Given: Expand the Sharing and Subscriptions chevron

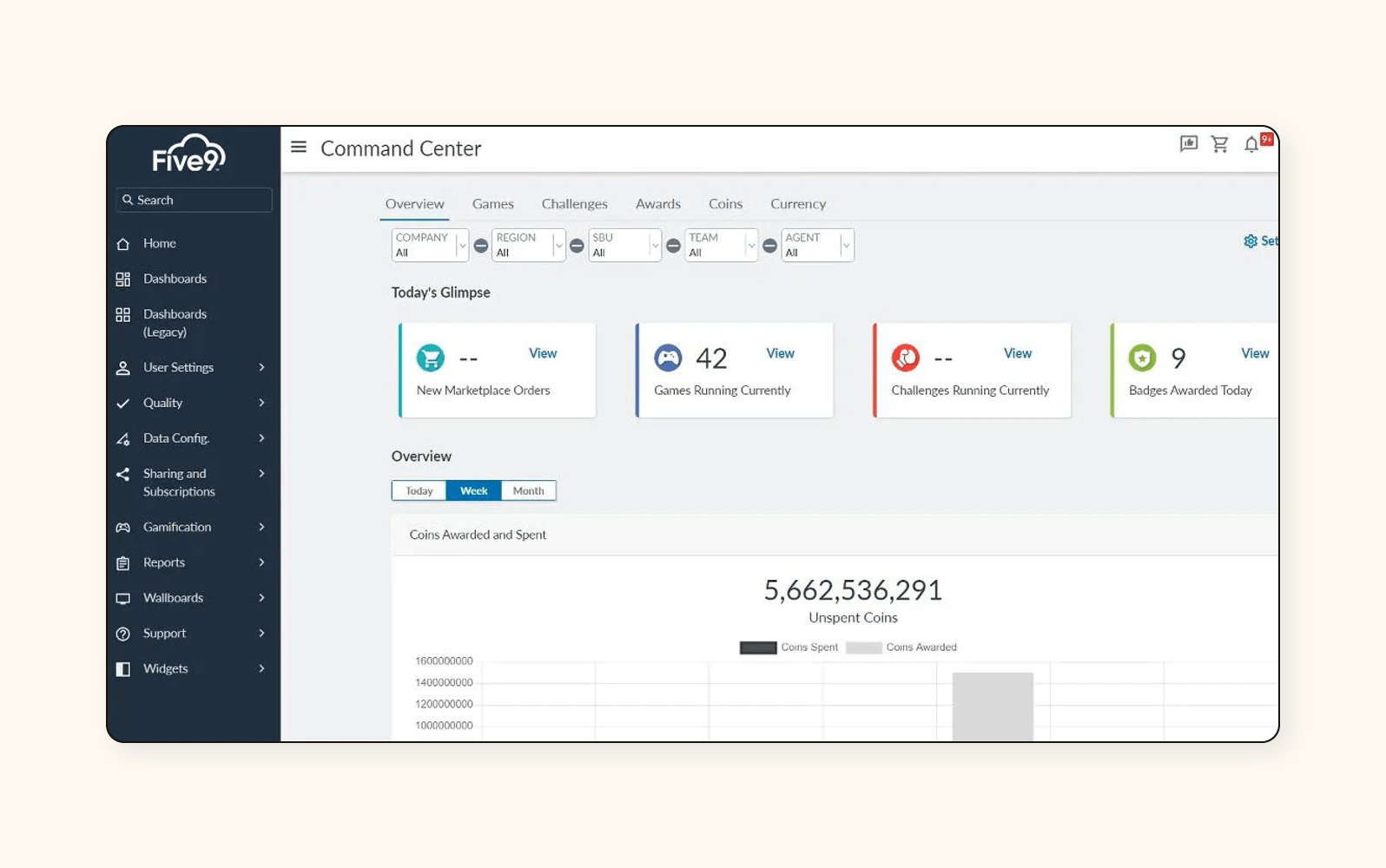Looking at the screenshot, I should (x=261, y=474).
